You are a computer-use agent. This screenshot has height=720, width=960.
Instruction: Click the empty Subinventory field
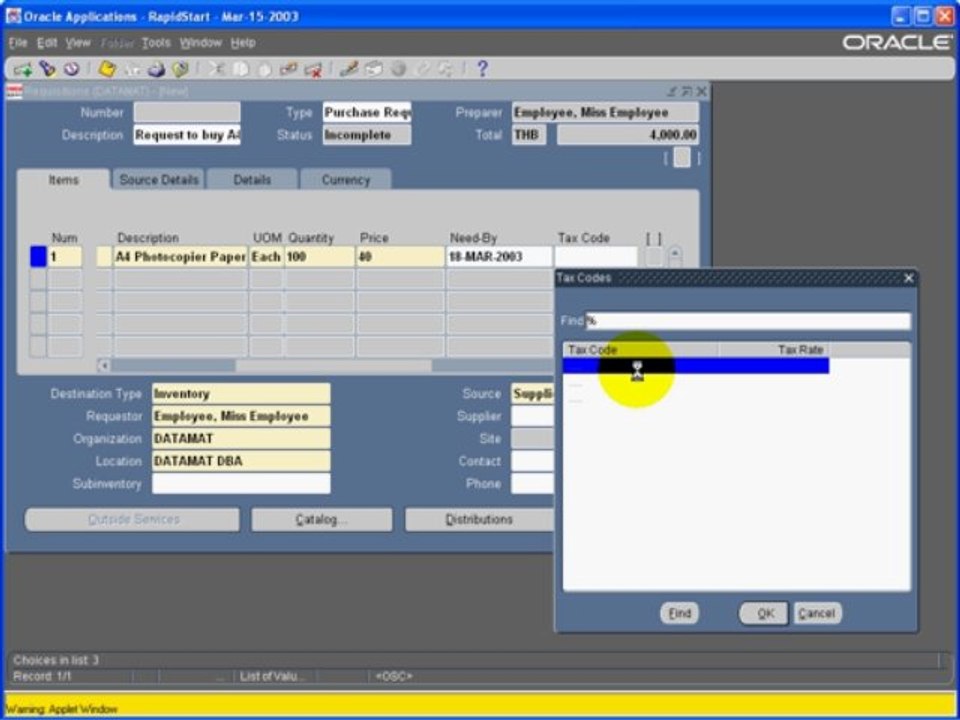(x=241, y=484)
